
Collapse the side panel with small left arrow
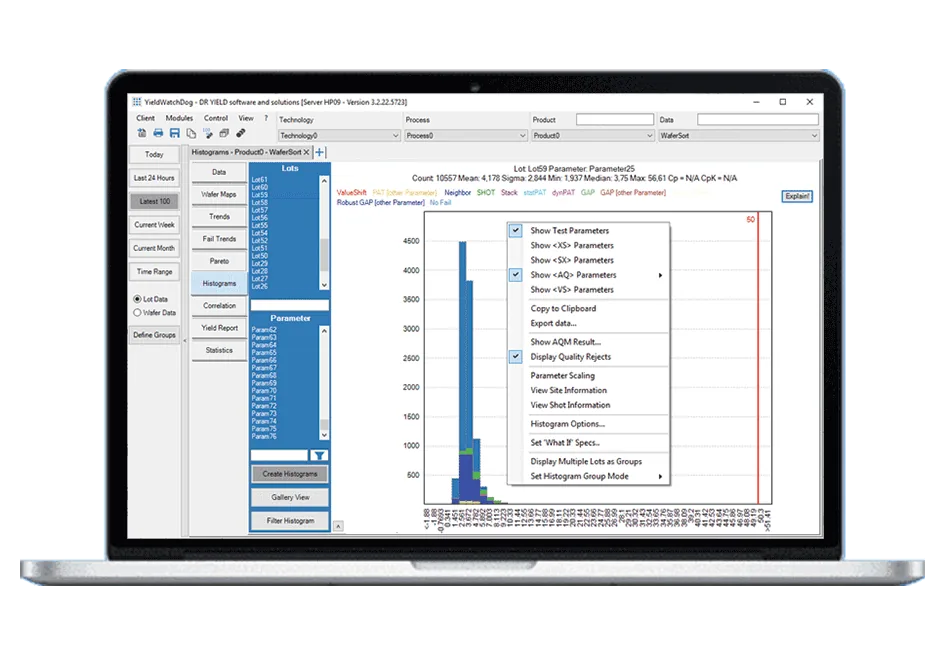185,340
